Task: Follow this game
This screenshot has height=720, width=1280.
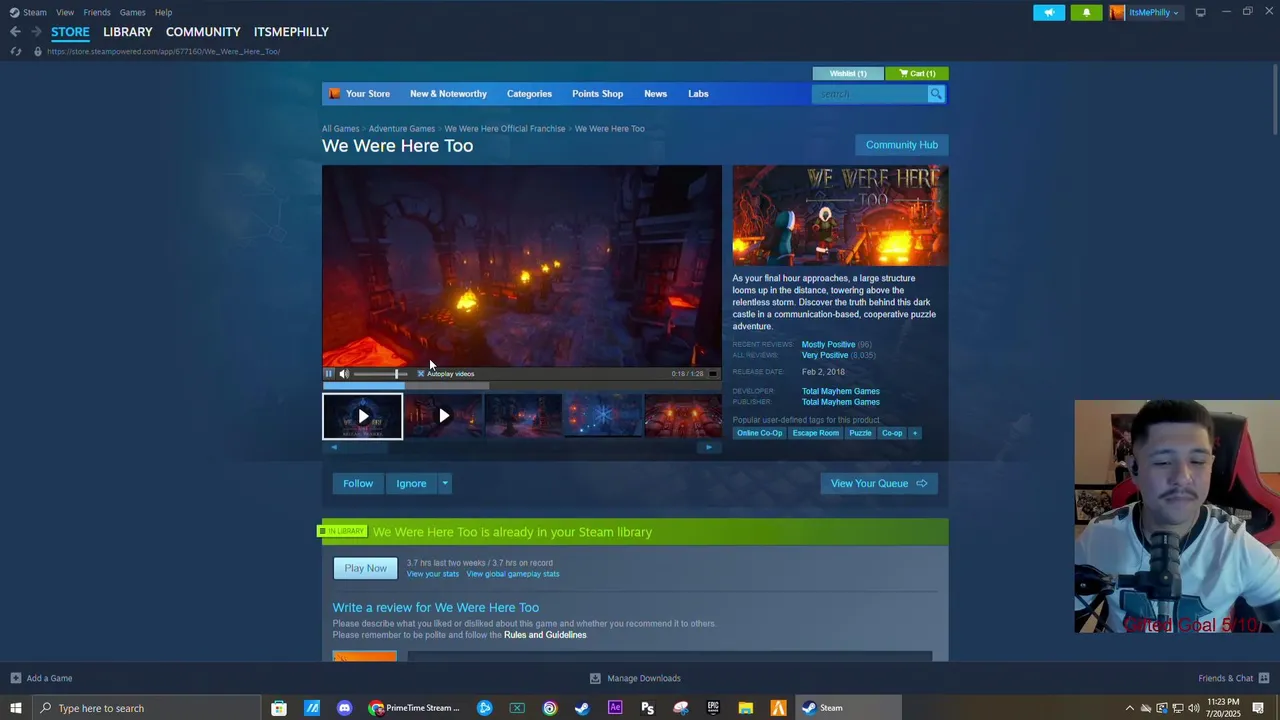Action: [x=358, y=484]
